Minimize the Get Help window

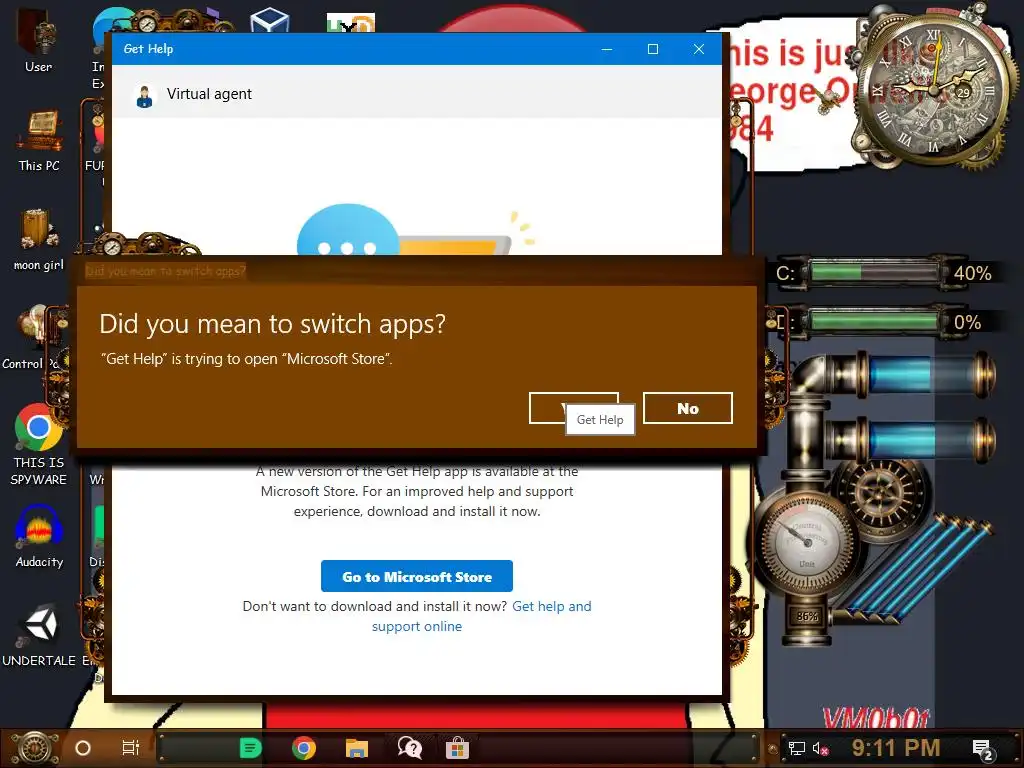[x=607, y=49]
